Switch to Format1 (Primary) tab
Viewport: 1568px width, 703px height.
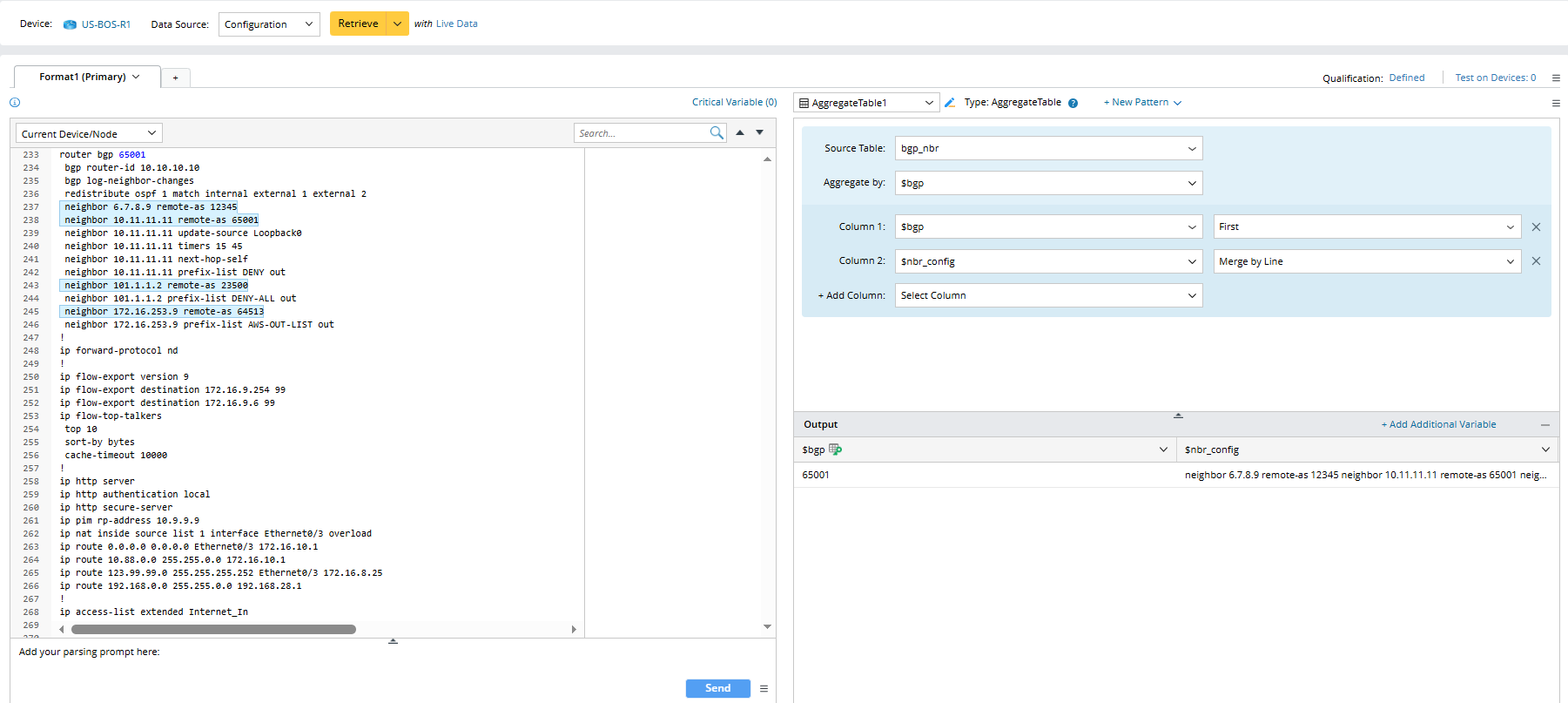[87, 78]
